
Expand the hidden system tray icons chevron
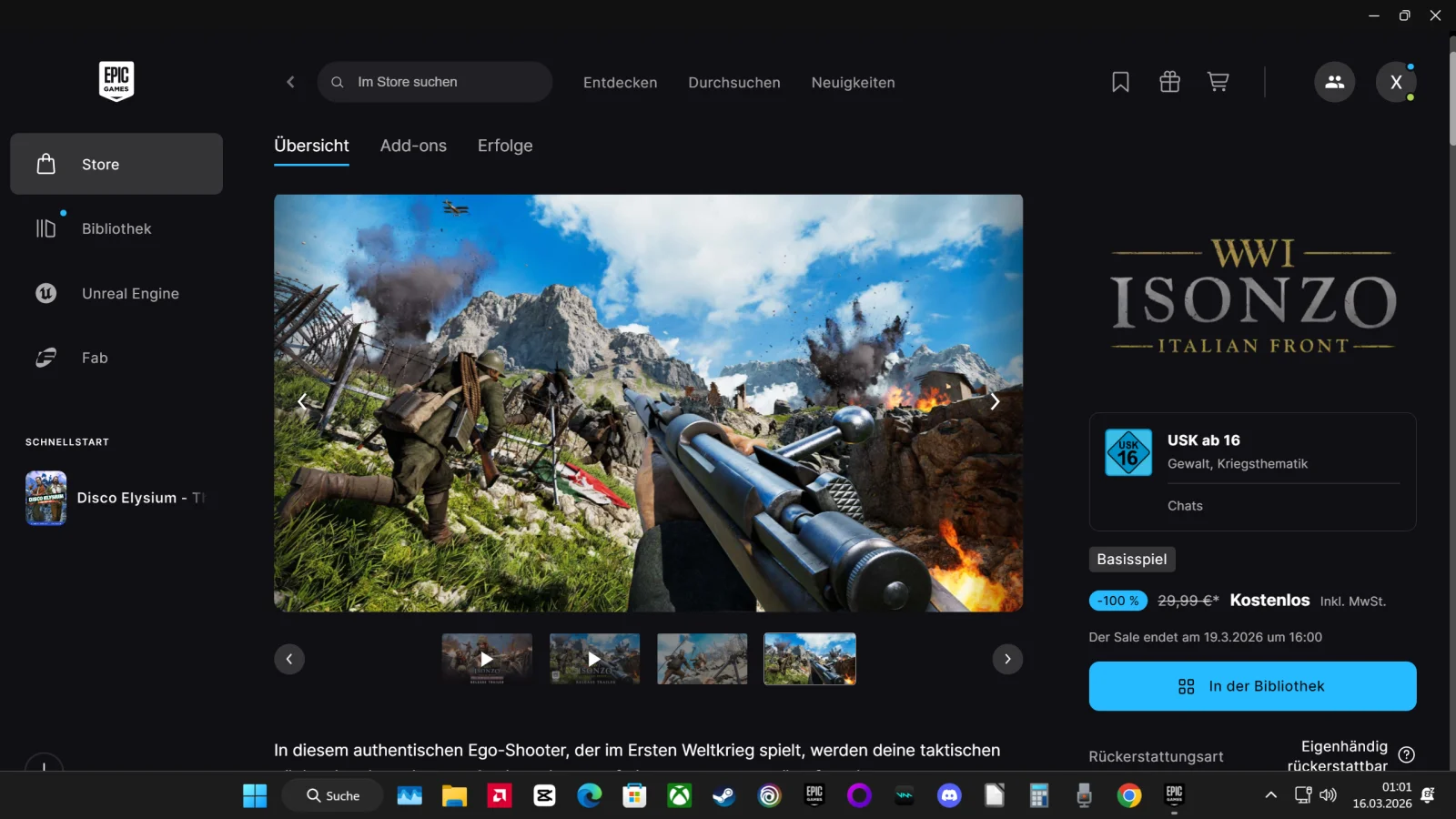(1270, 795)
